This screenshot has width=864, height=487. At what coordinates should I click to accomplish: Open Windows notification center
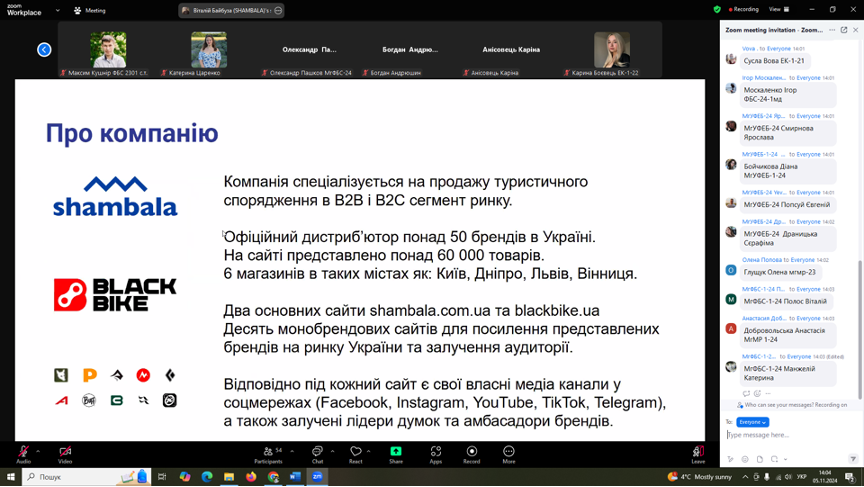[x=850, y=477]
